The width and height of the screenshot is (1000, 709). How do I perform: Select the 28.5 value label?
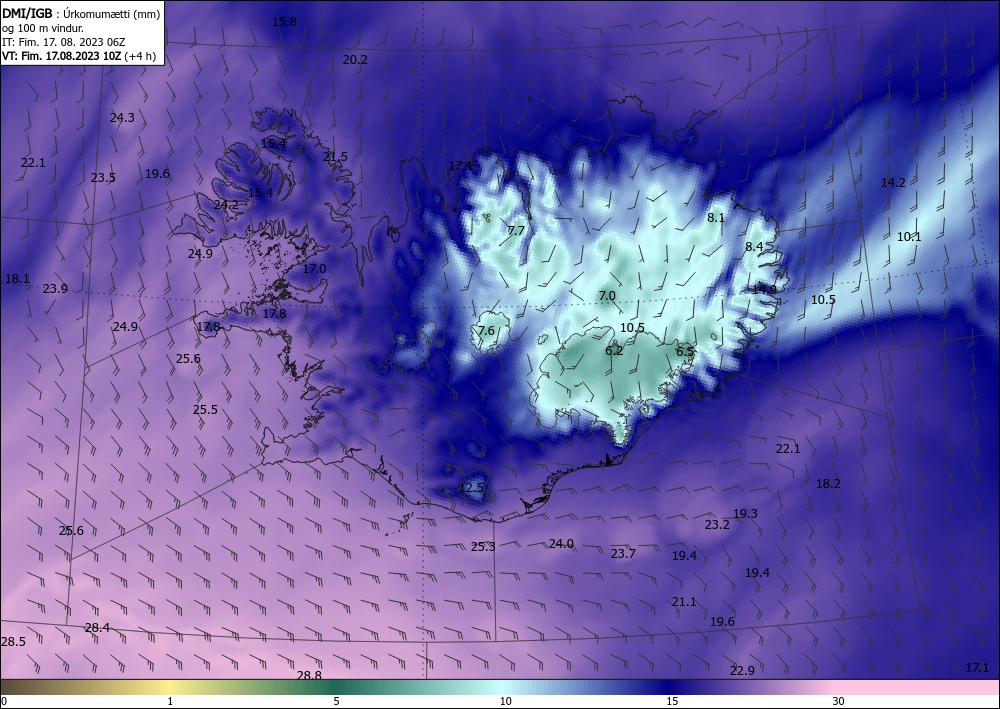pyautogui.click(x=13, y=642)
